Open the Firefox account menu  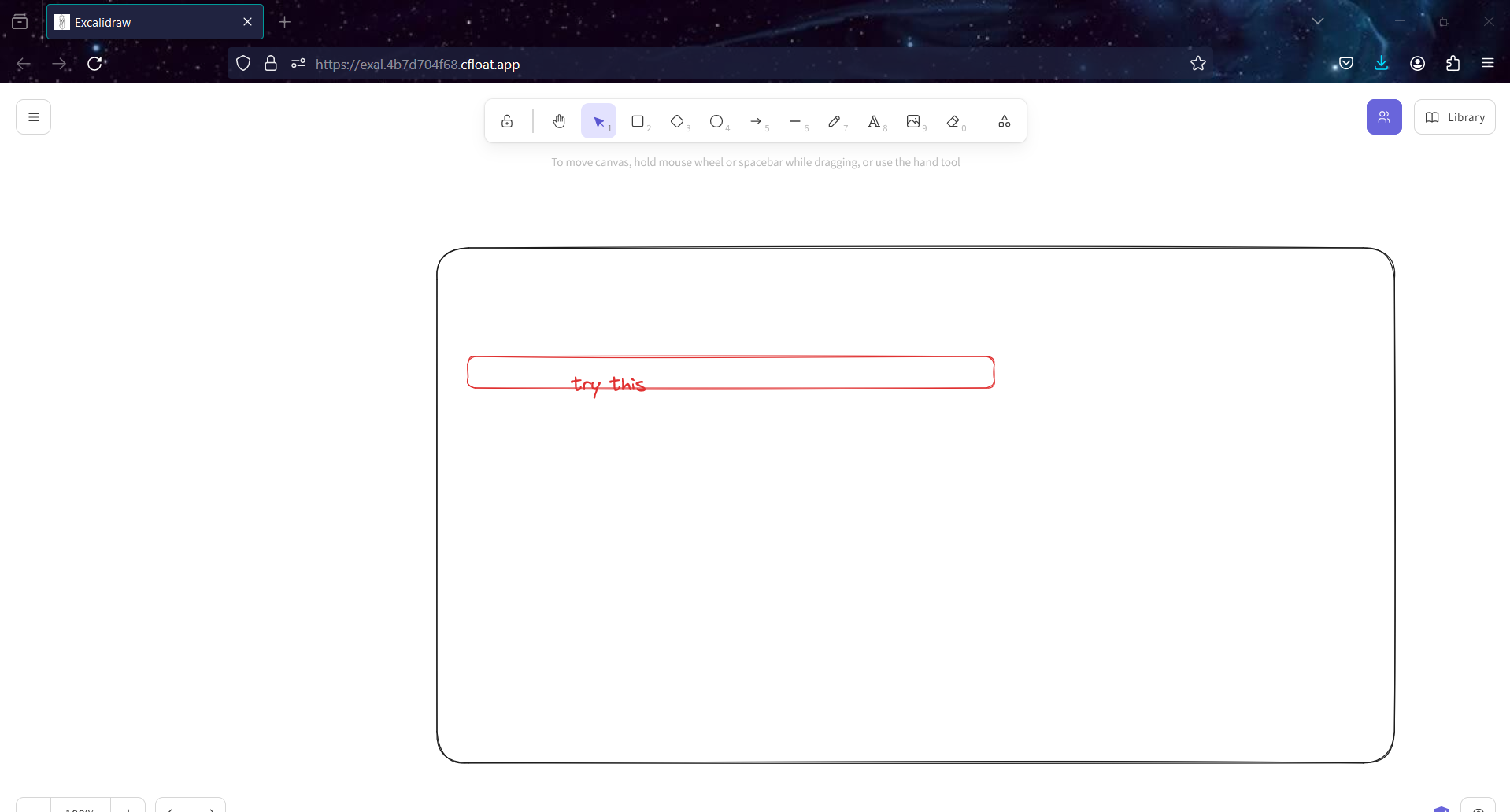click(1418, 64)
